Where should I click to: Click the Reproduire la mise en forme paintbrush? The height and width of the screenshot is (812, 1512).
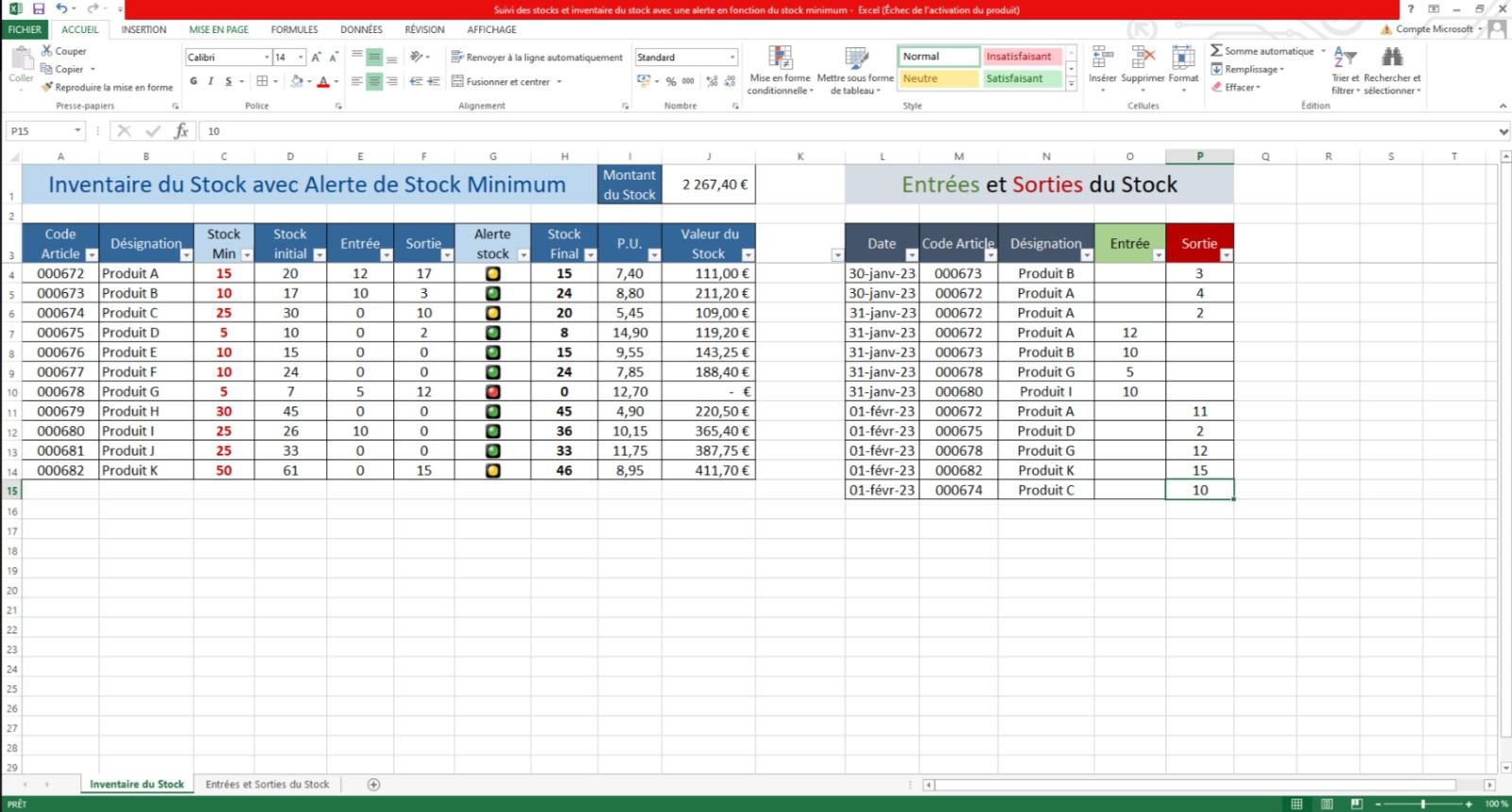[47, 87]
